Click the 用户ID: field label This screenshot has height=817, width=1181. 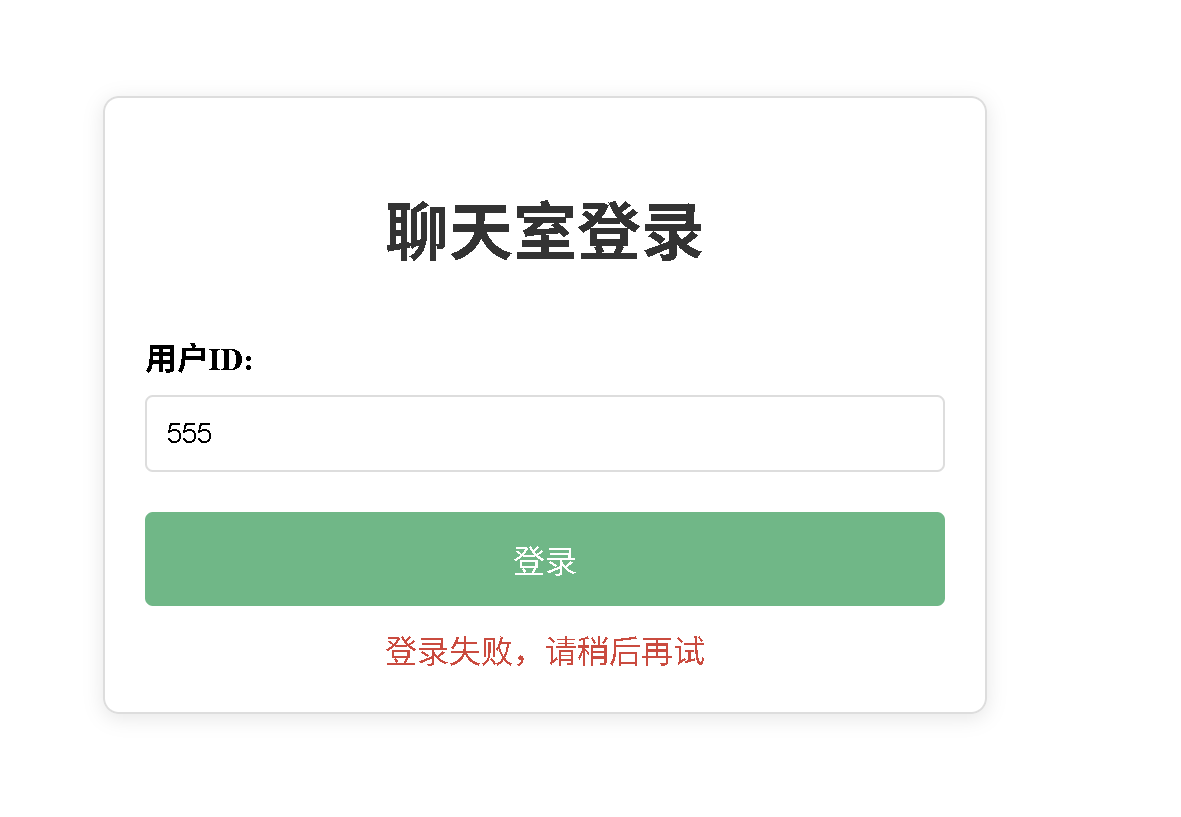(200, 358)
